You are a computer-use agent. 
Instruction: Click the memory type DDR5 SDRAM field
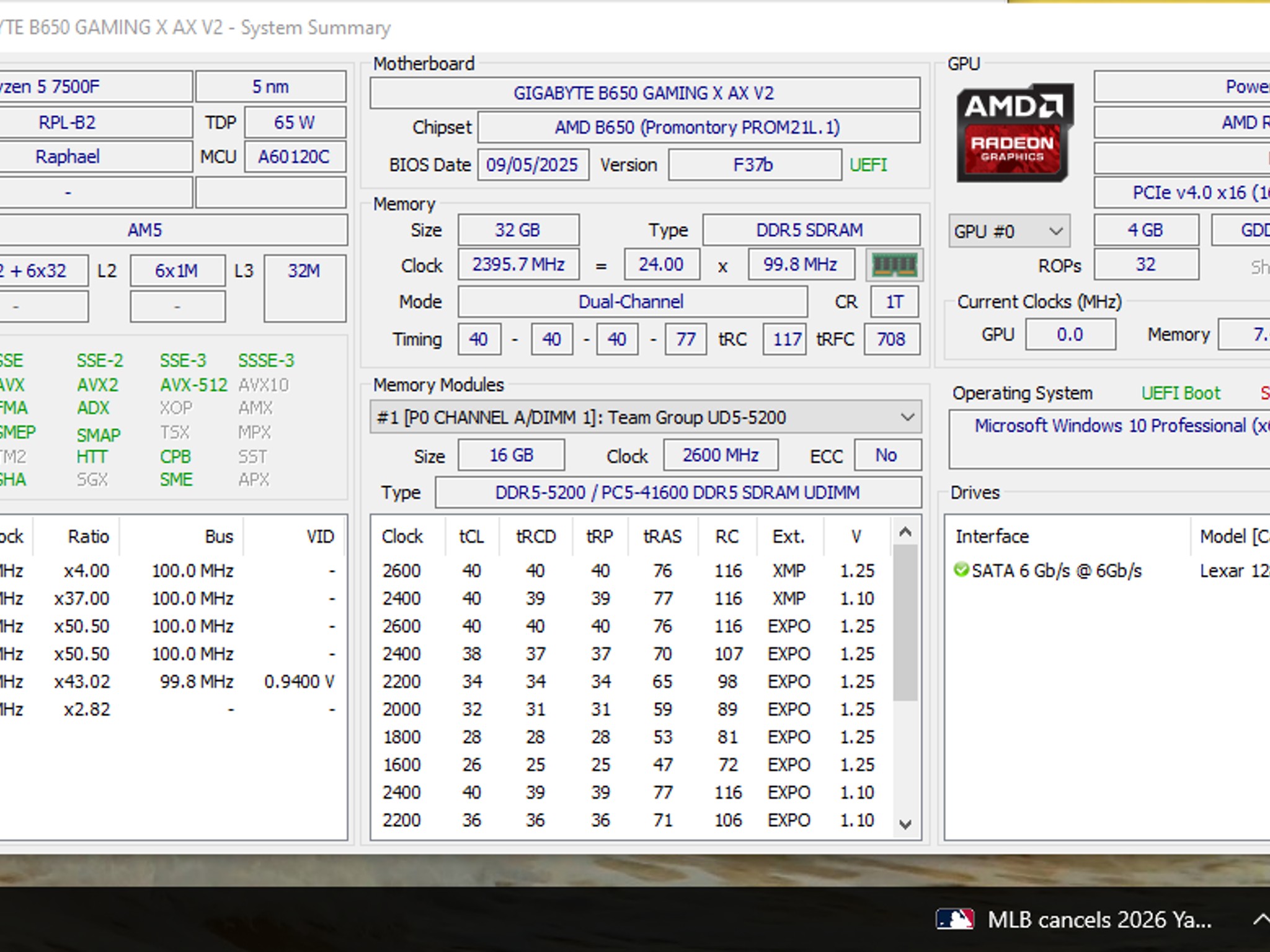coord(810,230)
